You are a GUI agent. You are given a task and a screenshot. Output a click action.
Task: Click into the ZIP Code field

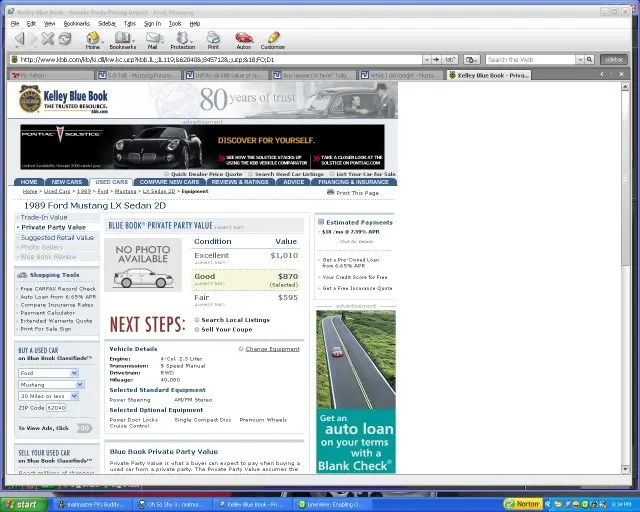coord(56,407)
